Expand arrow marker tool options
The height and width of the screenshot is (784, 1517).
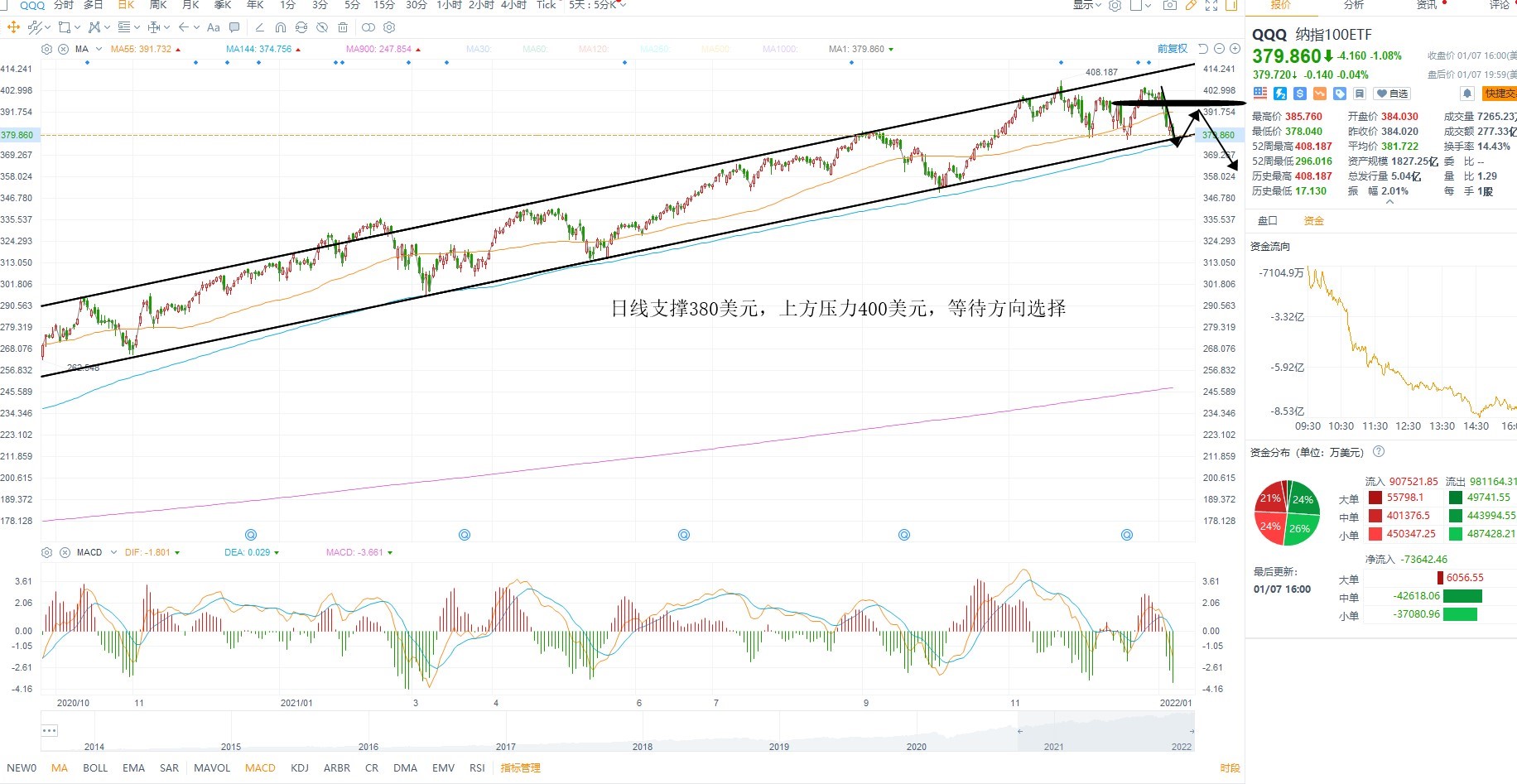196,27
